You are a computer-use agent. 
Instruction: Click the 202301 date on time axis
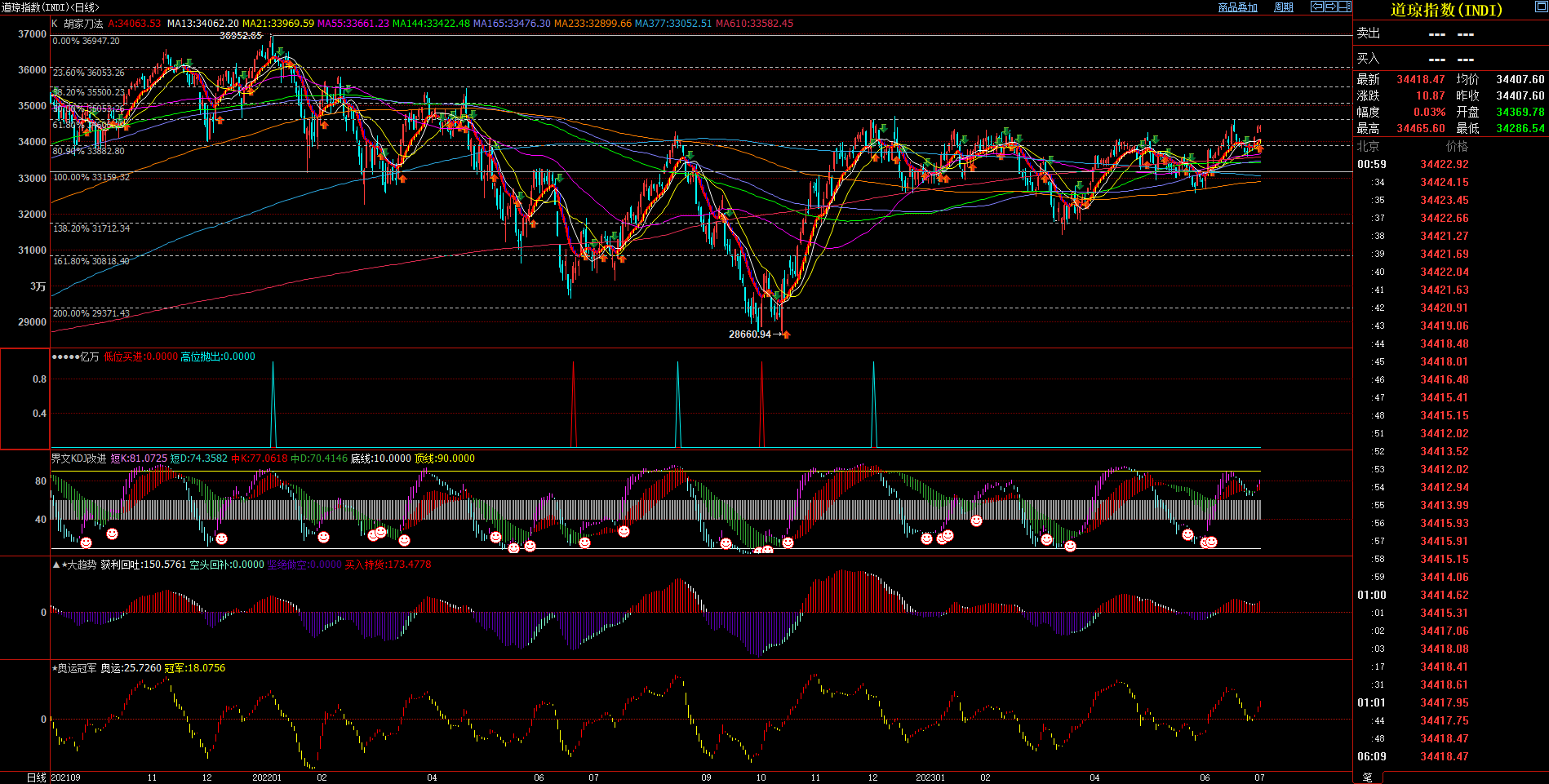[930, 777]
